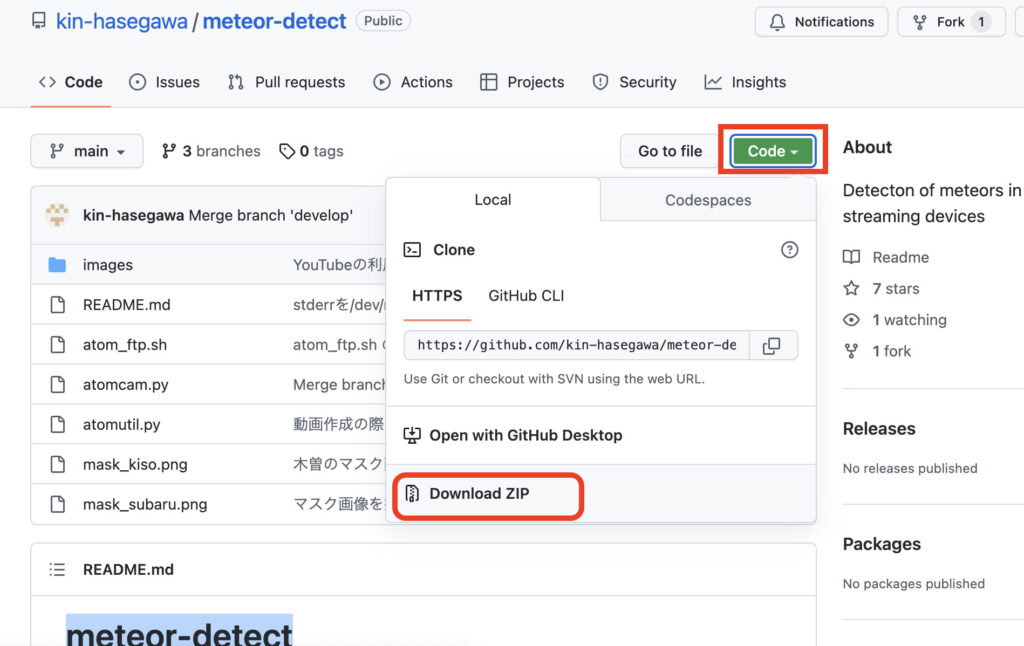Click the Notifications bell button
The height and width of the screenshot is (646, 1024).
821,22
